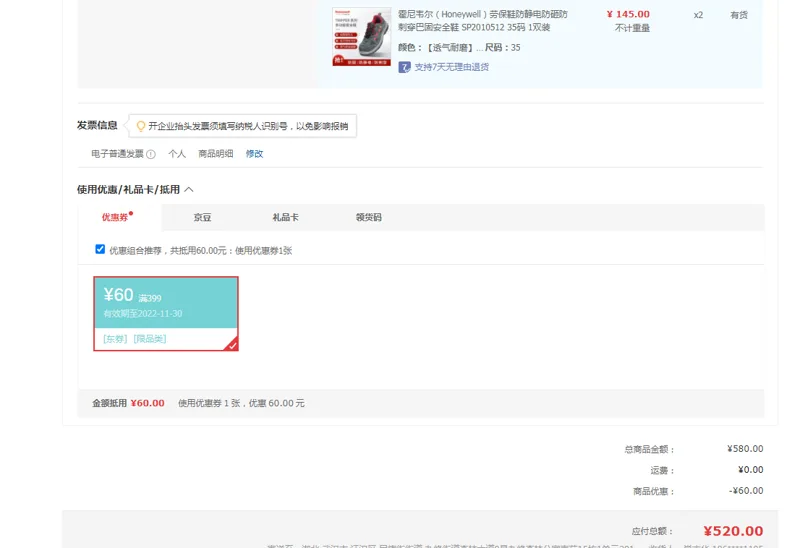
Task: Click the 商品明细 invoice content text
Action: (x=216, y=154)
